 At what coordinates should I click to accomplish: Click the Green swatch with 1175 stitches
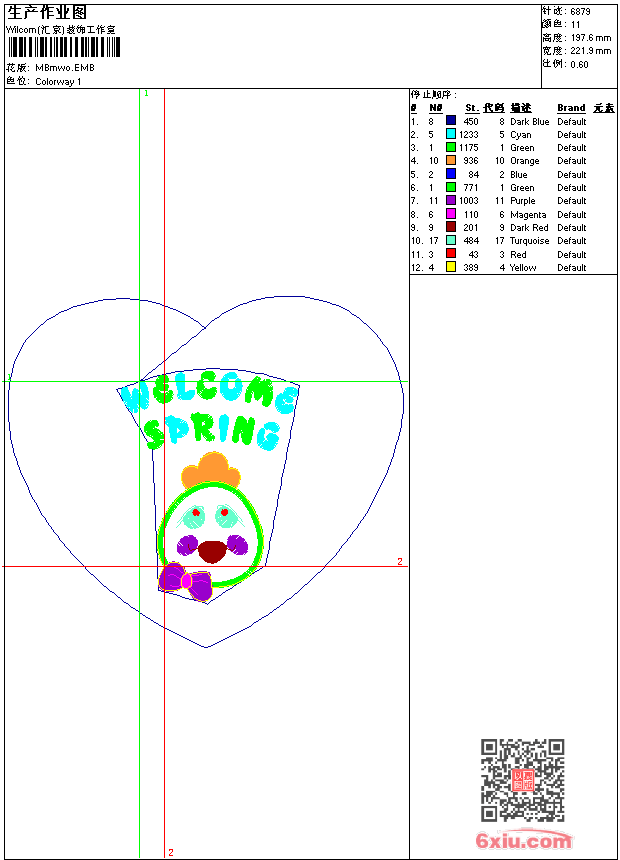[451, 148]
